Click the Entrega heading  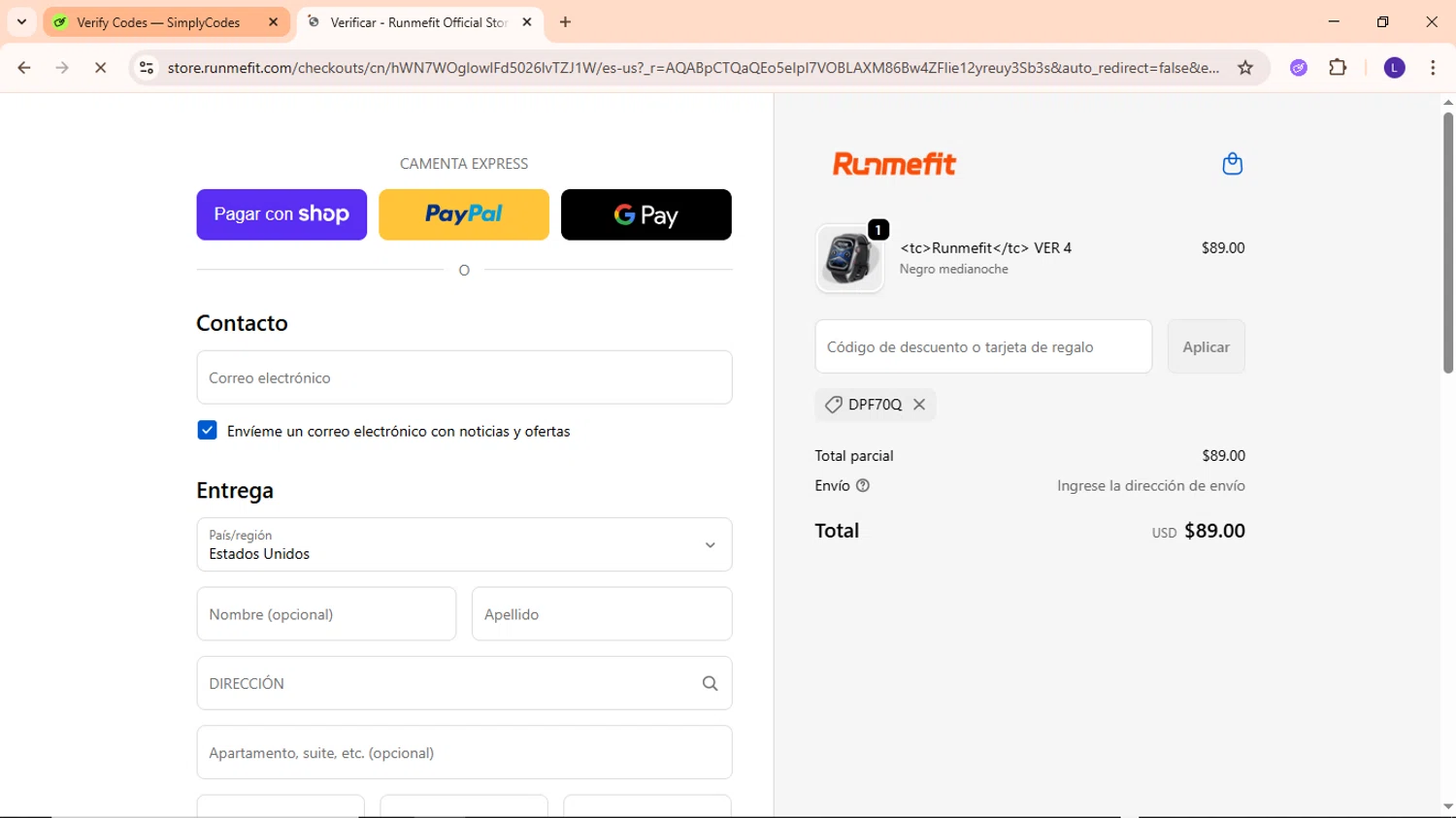click(235, 490)
